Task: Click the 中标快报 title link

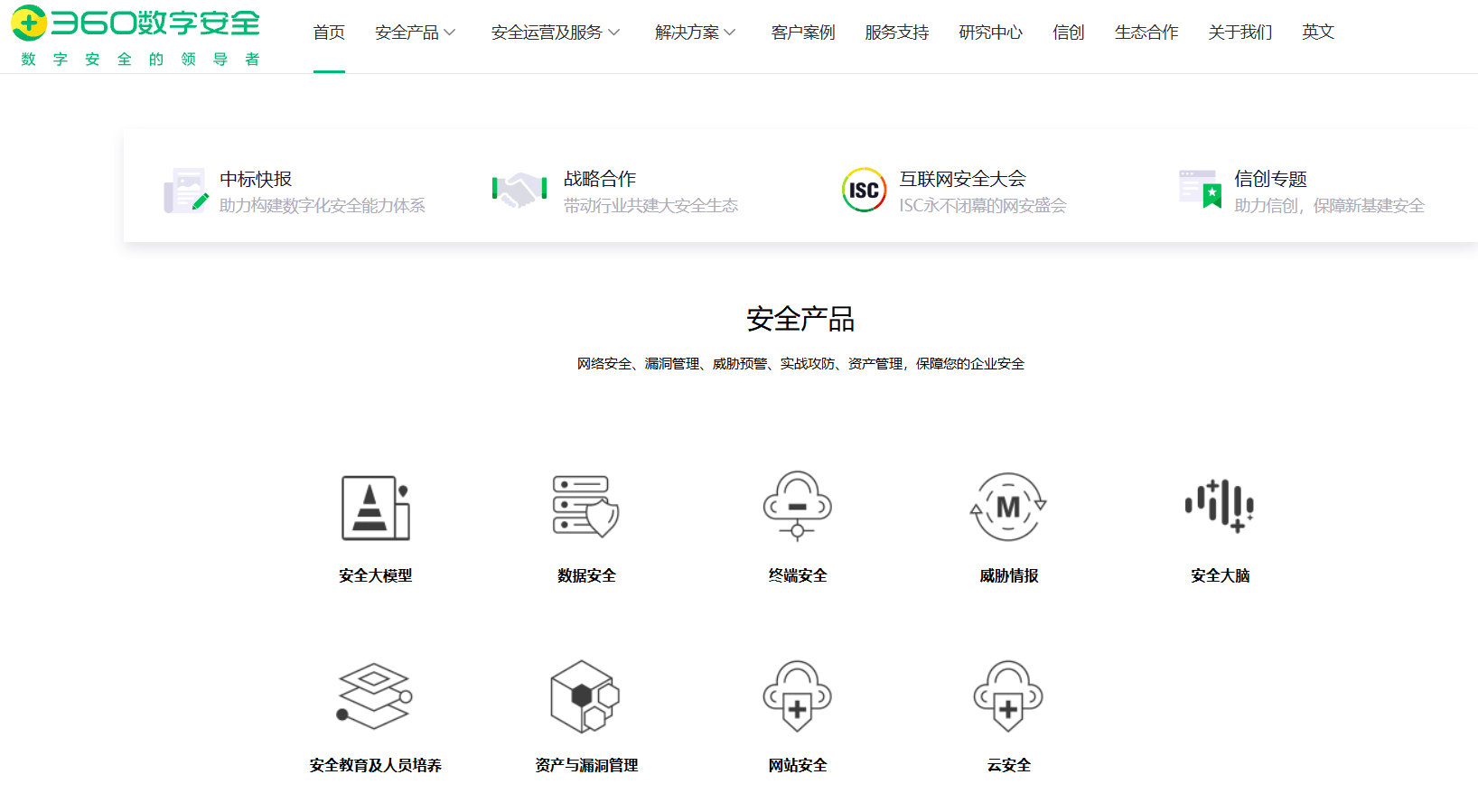Action: pos(256,179)
